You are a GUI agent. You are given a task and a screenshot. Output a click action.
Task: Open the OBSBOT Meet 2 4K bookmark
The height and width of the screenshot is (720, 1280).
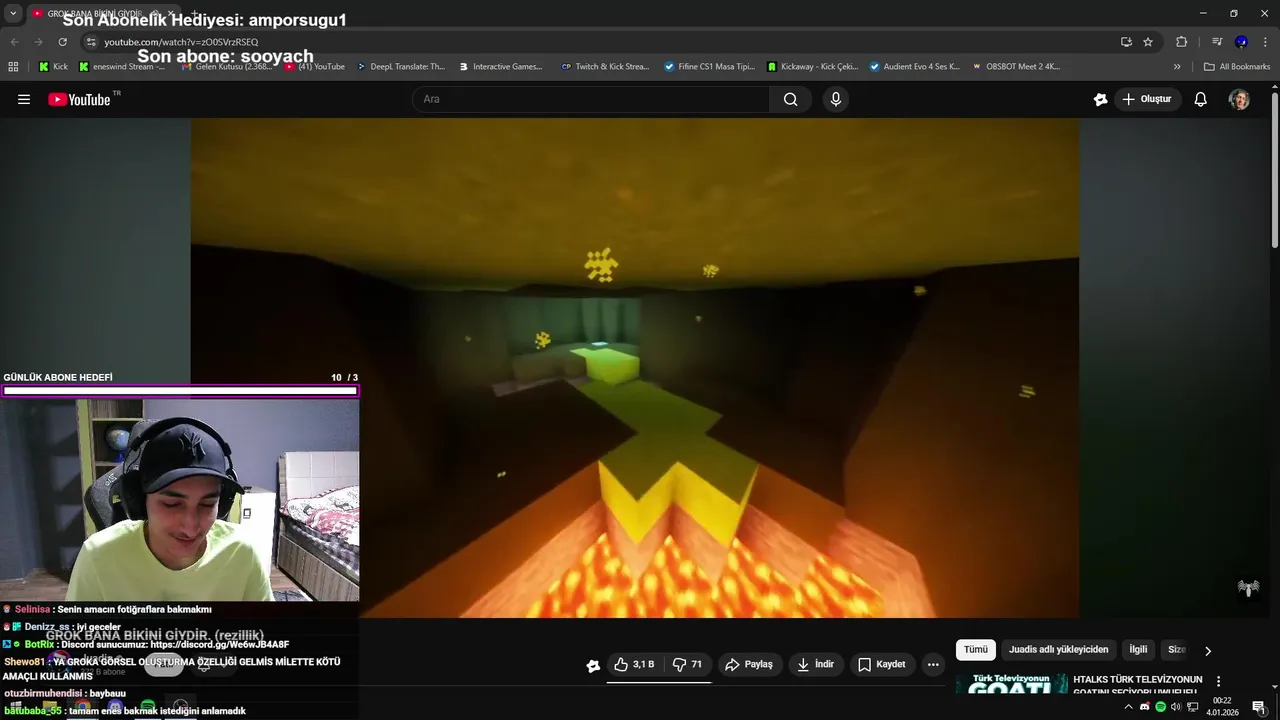pyautogui.click(x=1014, y=67)
